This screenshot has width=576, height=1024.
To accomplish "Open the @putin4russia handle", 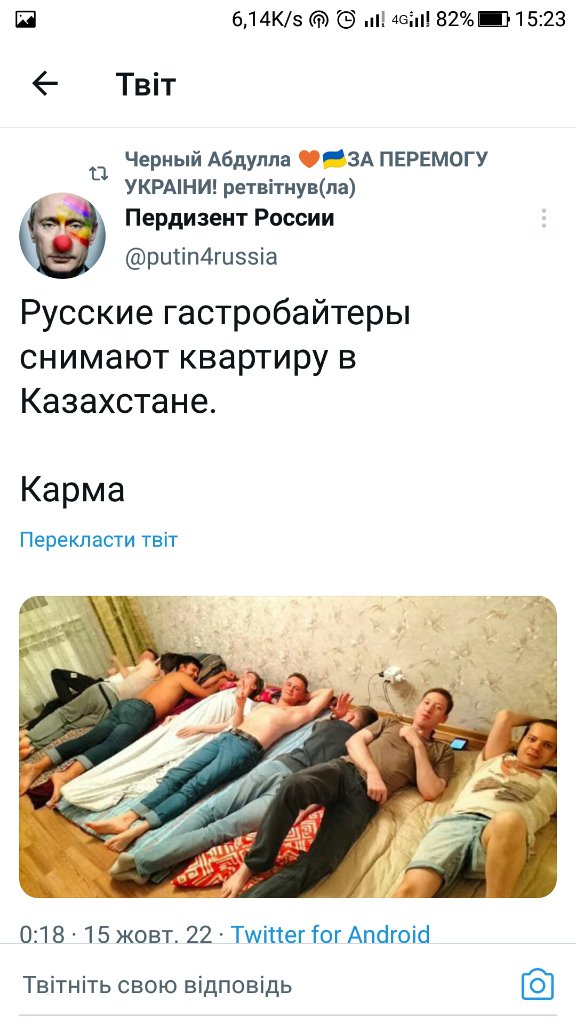I will [201, 257].
